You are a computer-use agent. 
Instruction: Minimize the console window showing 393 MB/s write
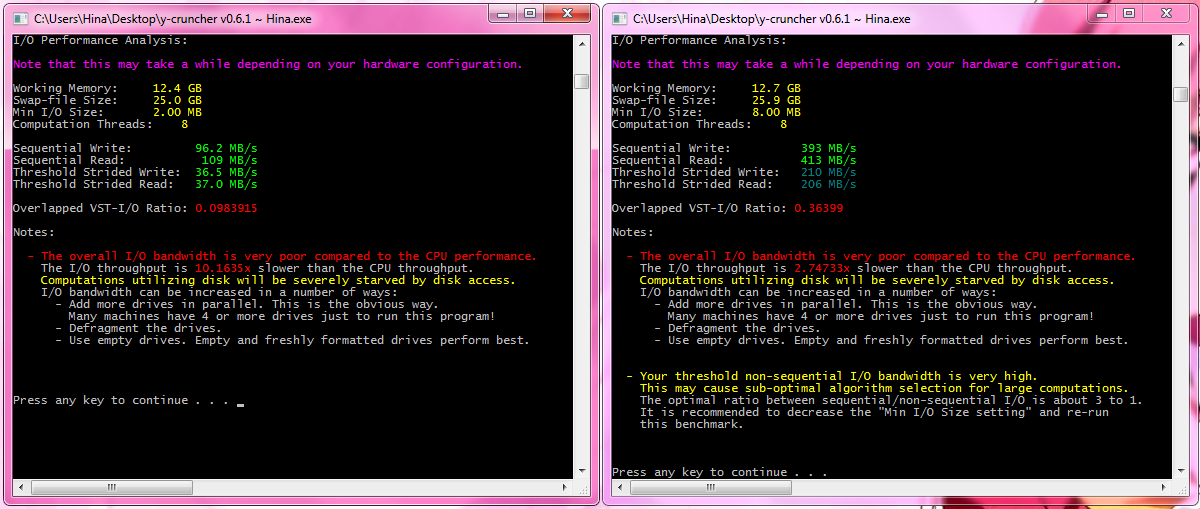point(1101,13)
